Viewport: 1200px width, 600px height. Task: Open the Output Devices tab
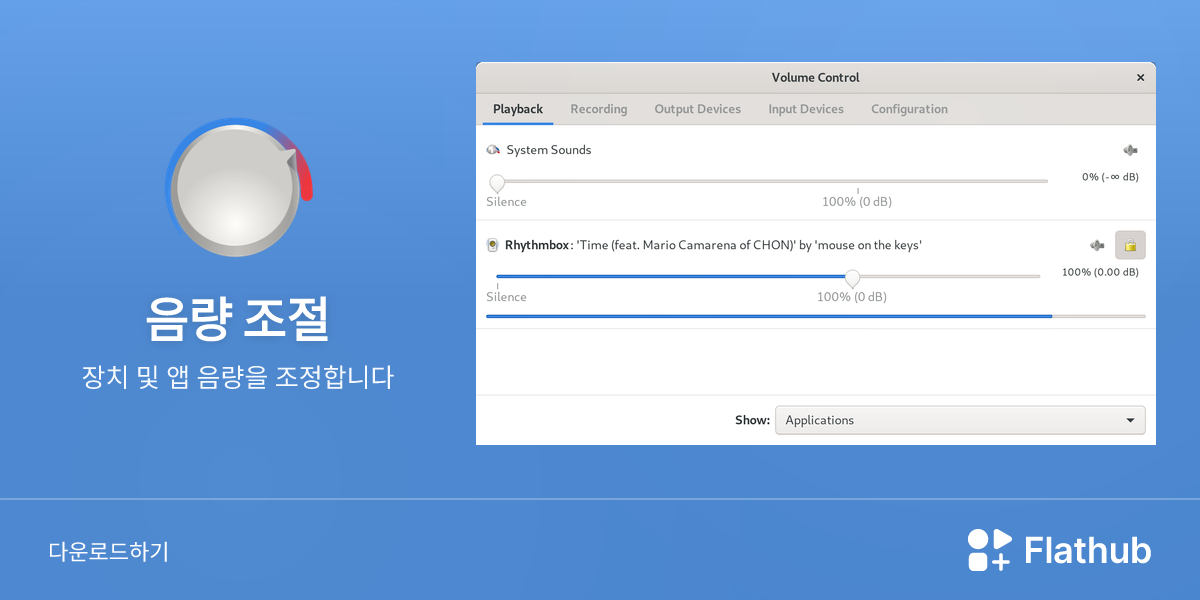point(698,109)
